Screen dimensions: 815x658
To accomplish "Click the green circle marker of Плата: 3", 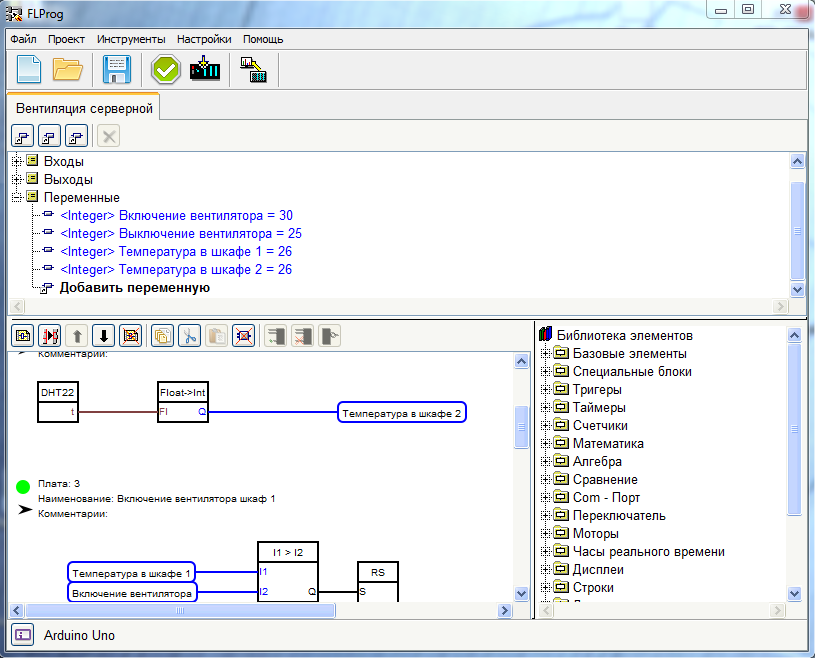I will pos(23,486).
